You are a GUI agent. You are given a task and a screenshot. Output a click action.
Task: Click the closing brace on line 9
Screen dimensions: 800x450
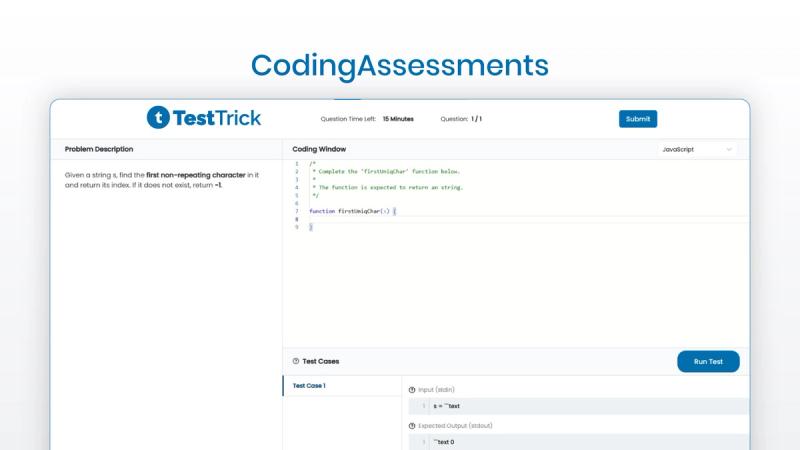coord(311,227)
